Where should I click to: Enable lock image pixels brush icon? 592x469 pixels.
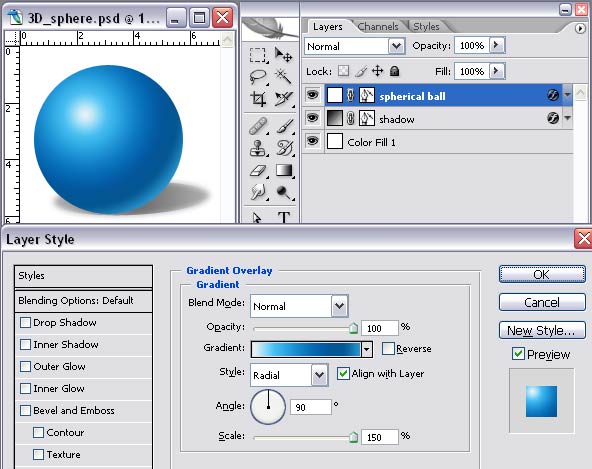click(361, 71)
